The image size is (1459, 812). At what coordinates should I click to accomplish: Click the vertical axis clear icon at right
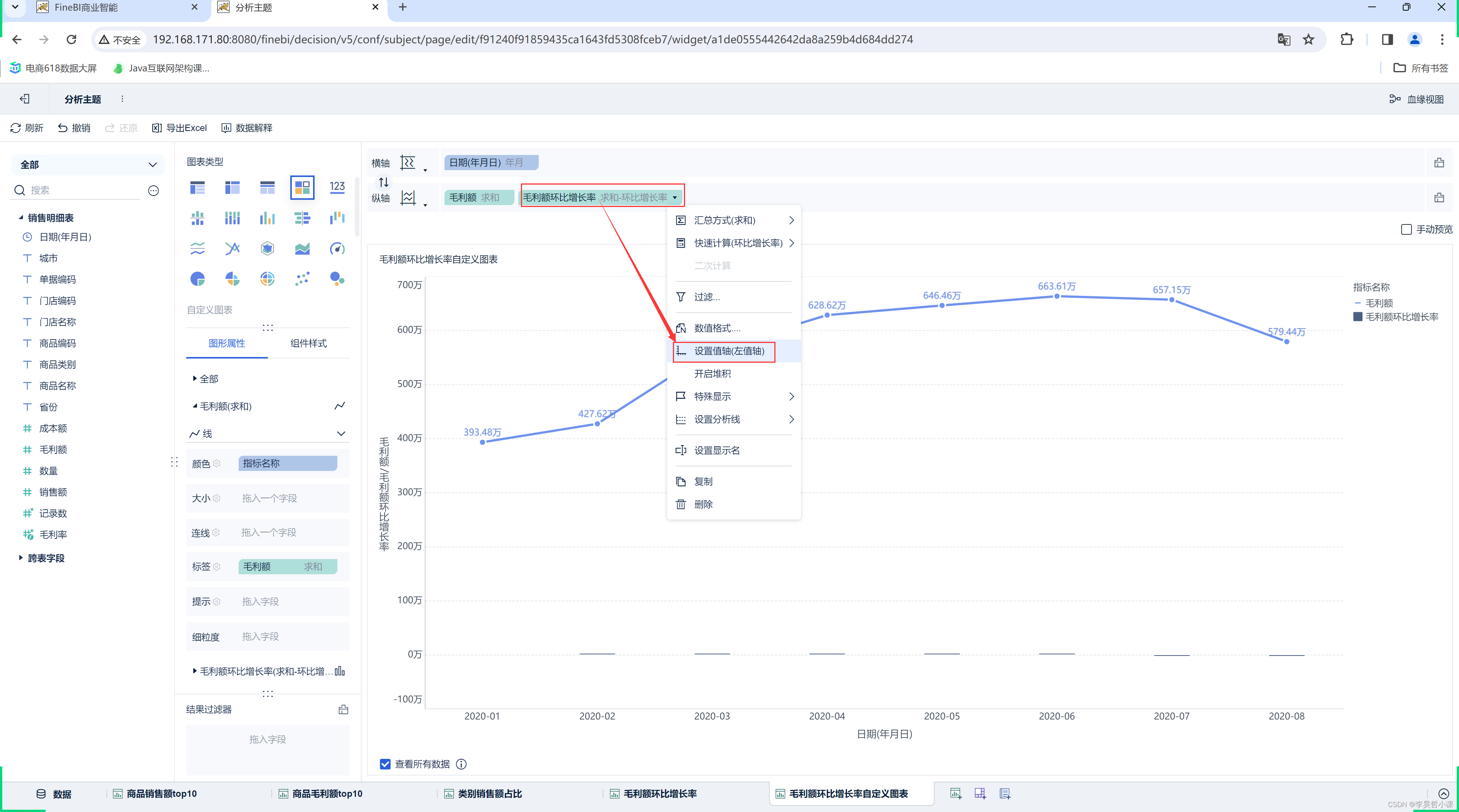[x=1438, y=197]
